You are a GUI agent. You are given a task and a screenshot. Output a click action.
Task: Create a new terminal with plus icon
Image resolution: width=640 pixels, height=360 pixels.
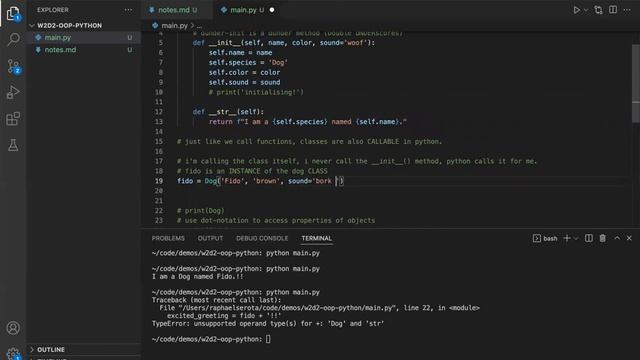567,238
